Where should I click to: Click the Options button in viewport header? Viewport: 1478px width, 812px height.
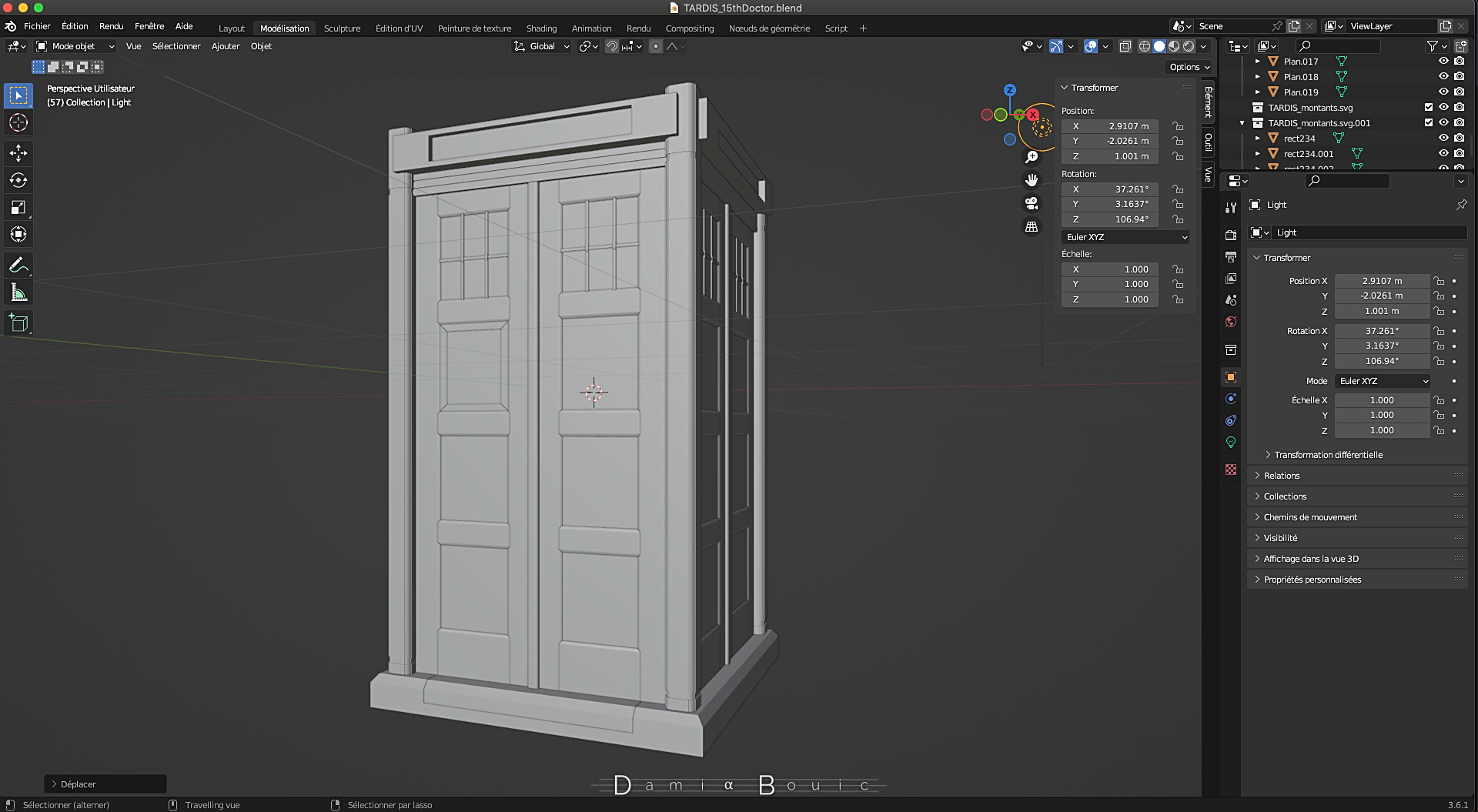pyautogui.click(x=1189, y=67)
